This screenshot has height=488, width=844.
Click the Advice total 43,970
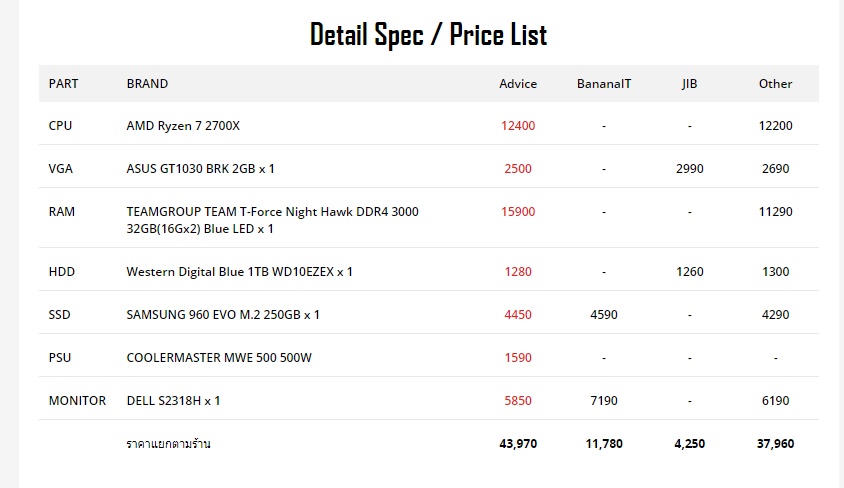(x=518, y=443)
